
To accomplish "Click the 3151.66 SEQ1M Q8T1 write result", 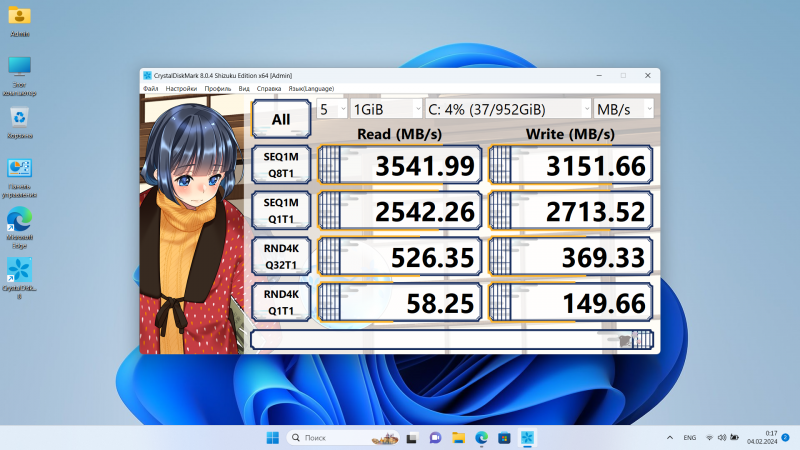I will 570,165.
